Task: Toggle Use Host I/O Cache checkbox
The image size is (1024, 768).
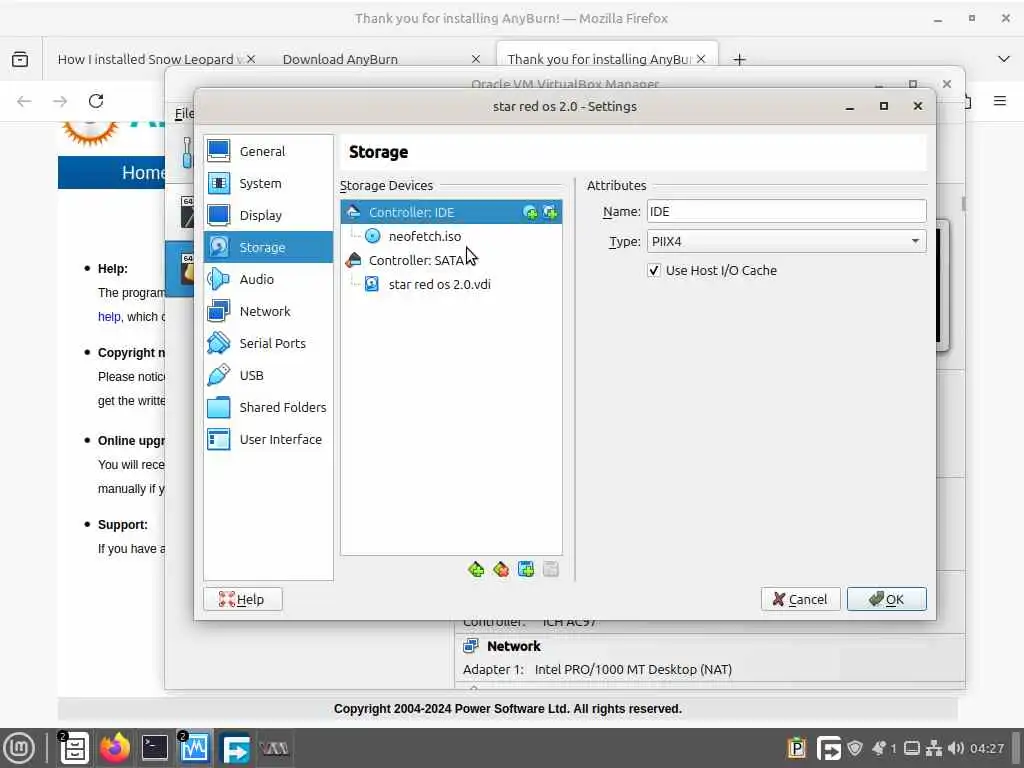Action: tap(654, 270)
